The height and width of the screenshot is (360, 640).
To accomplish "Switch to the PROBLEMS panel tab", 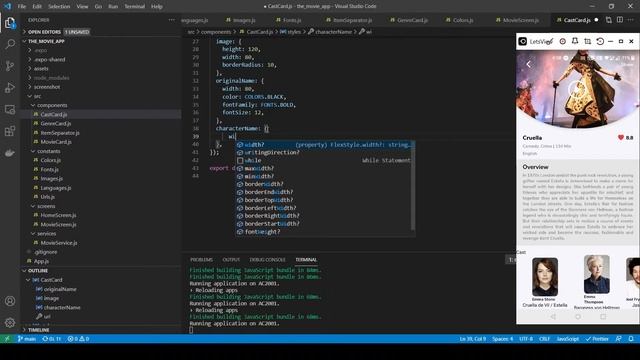I will [201, 260].
